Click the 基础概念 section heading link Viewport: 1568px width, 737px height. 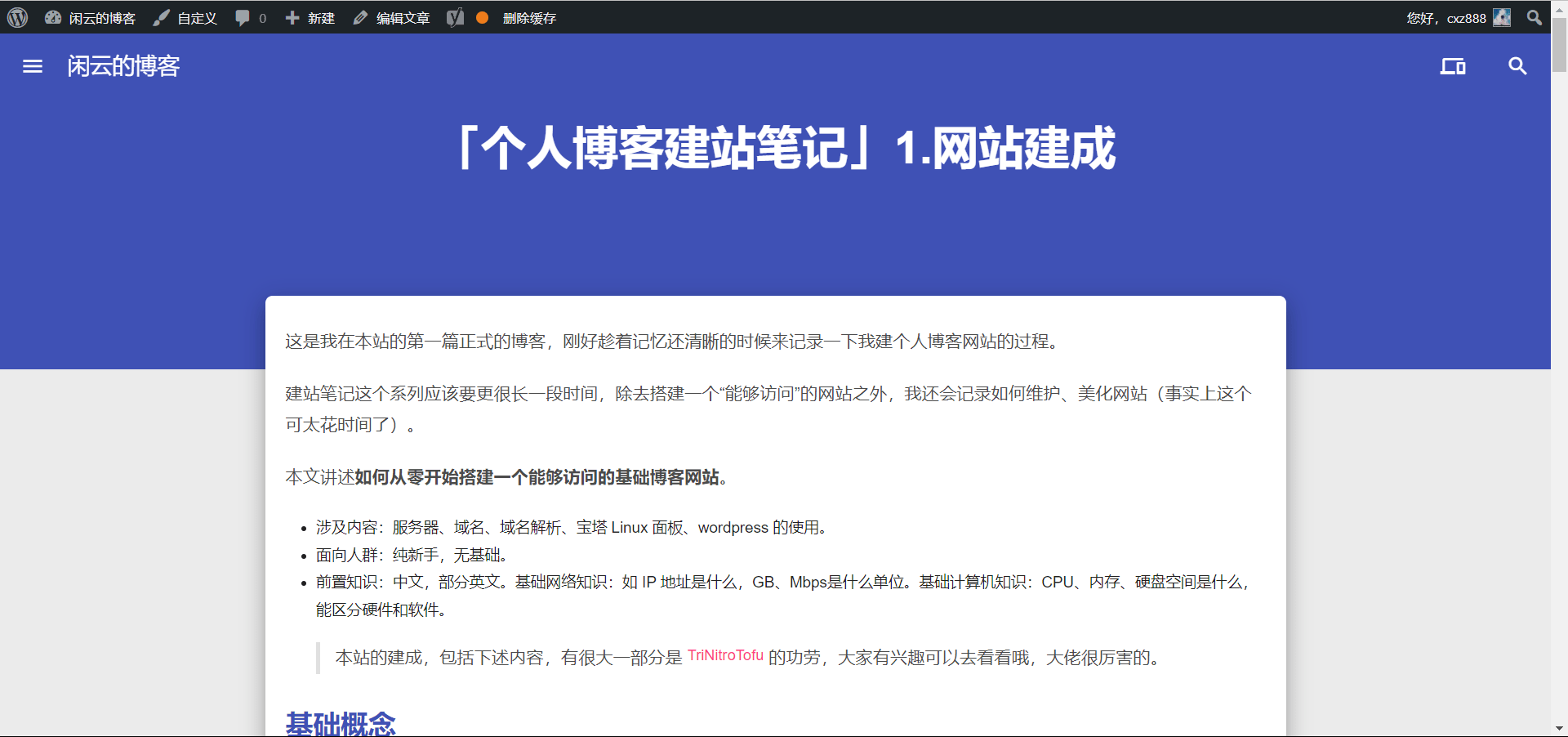341,722
